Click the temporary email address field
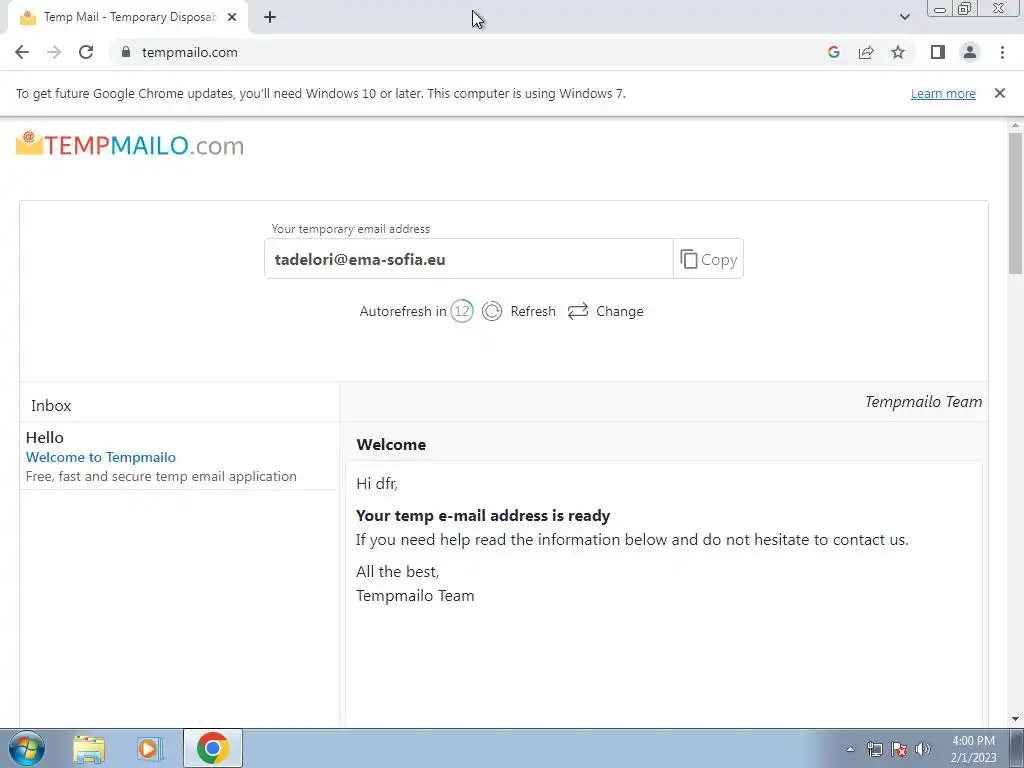1024x768 pixels. [x=468, y=259]
